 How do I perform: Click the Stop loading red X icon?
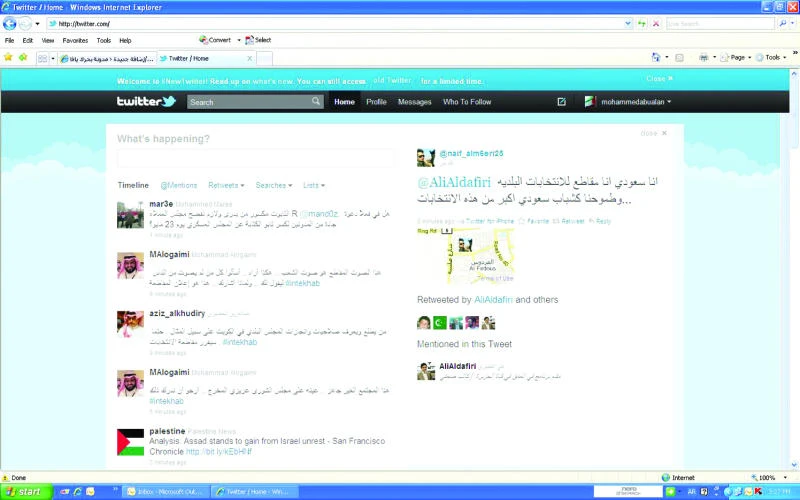[x=656, y=23]
